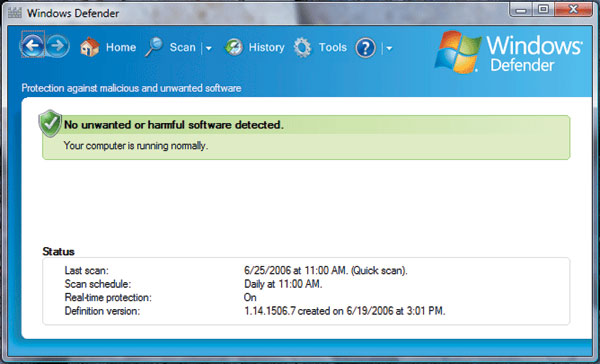Viewport: 600px width, 364px height.
Task: Click the Help question mark icon
Action: click(x=365, y=48)
